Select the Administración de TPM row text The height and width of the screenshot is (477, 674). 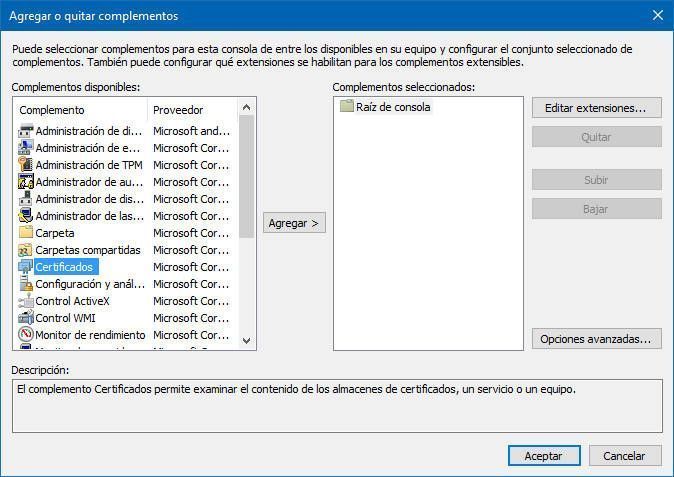tap(89, 165)
